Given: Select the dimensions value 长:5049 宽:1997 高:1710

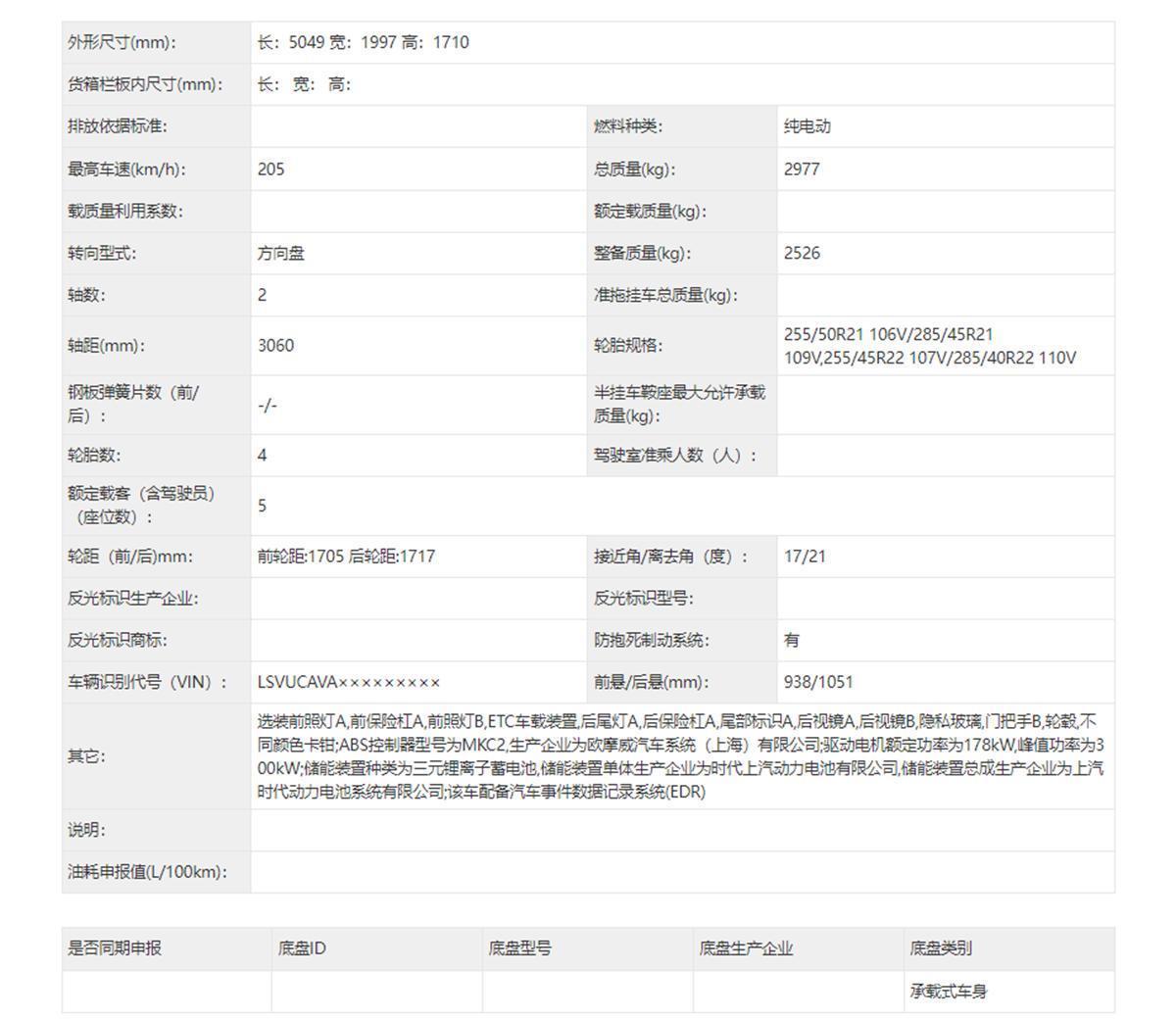Looking at the screenshot, I should (363, 43).
